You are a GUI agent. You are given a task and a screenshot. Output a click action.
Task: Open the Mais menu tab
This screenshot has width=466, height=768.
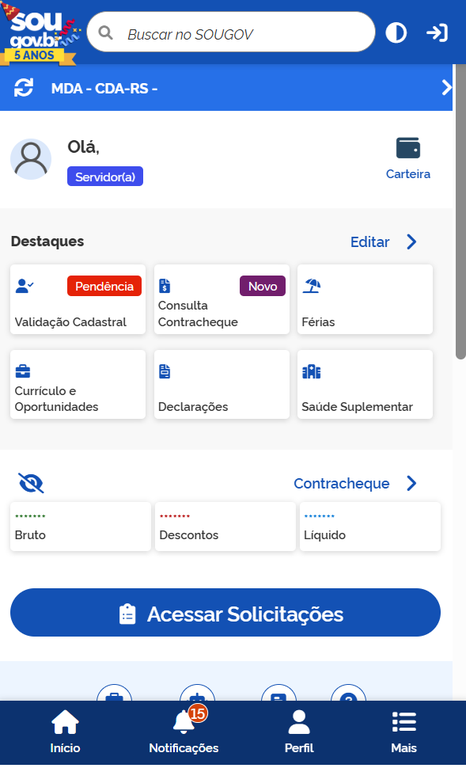point(404,733)
